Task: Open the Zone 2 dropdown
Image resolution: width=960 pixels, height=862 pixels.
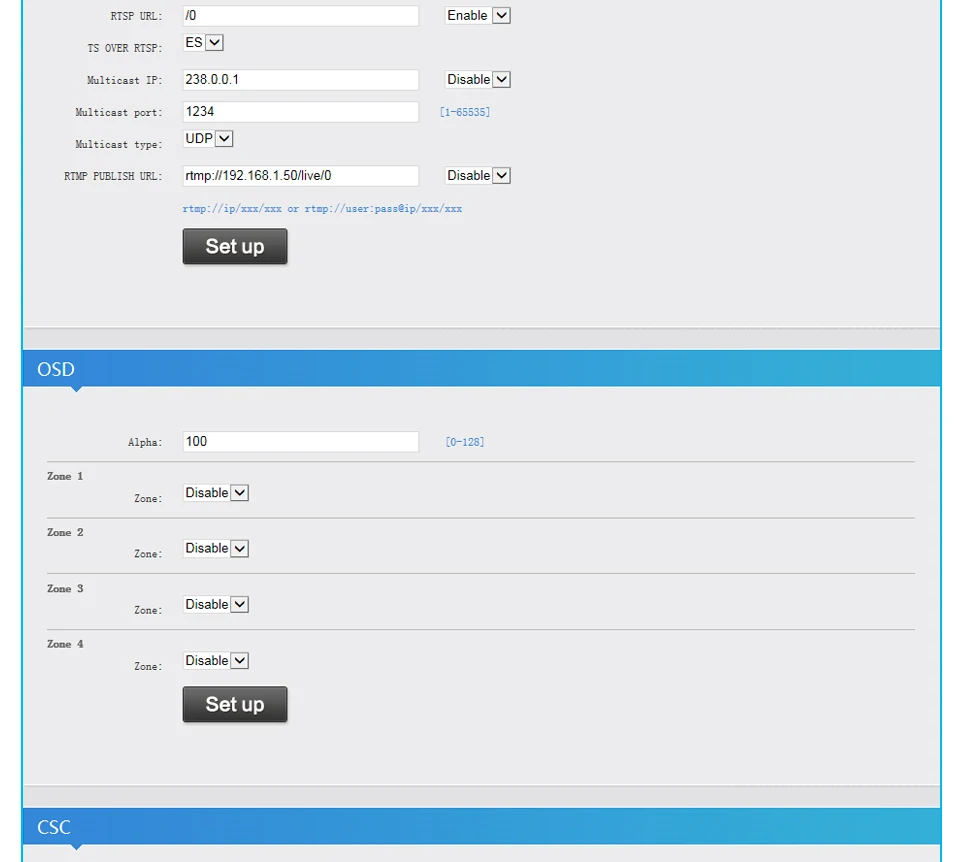Action: [x=216, y=549]
